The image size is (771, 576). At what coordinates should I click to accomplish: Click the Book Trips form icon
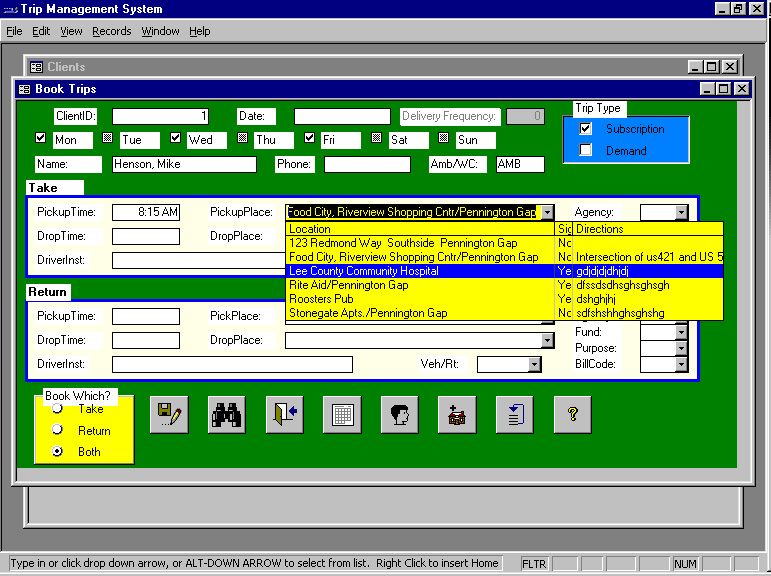click(24, 89)
